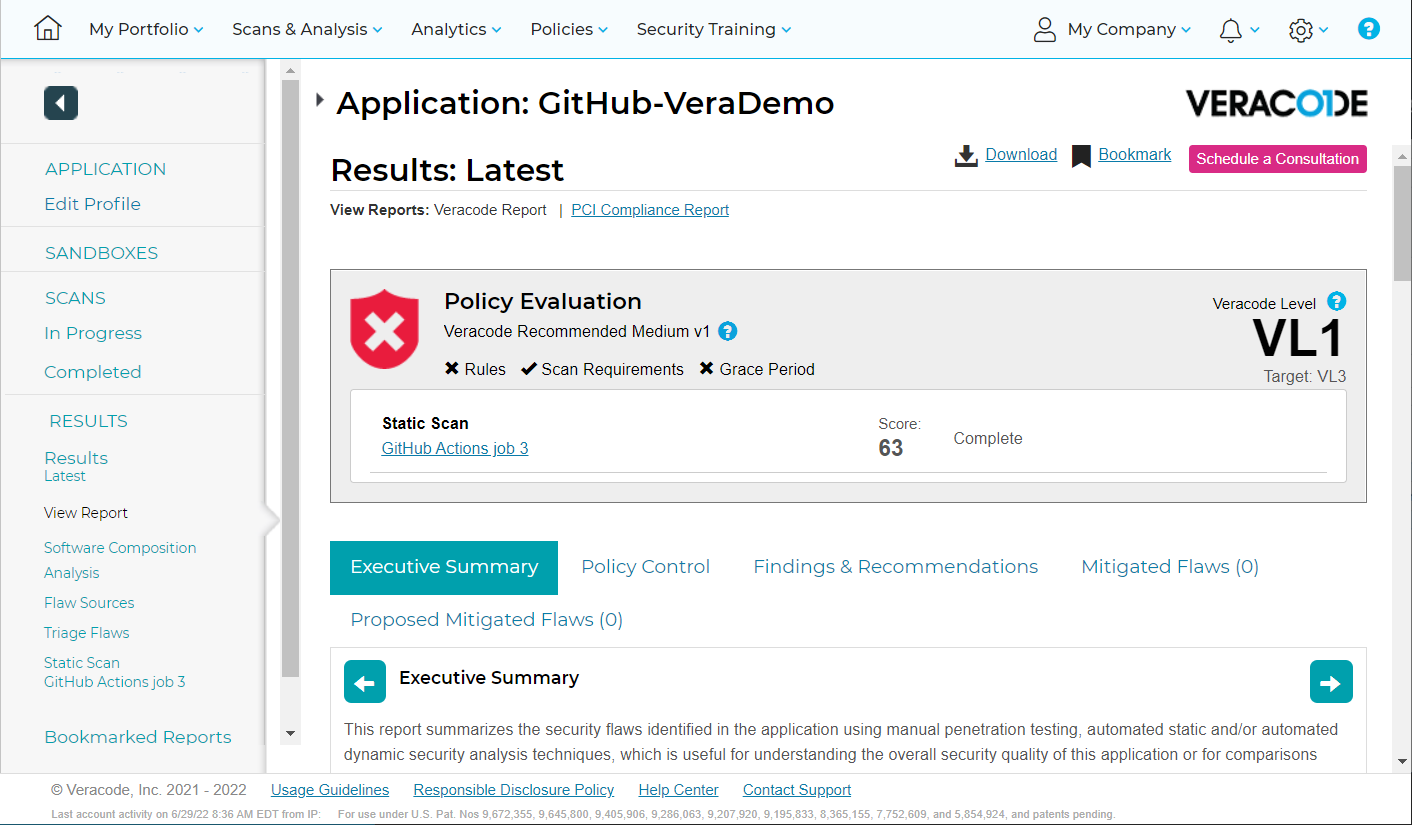Open the Security Training dropdown
The height and width of the screenshot is (825, 1412).
[x=714, y=29]
